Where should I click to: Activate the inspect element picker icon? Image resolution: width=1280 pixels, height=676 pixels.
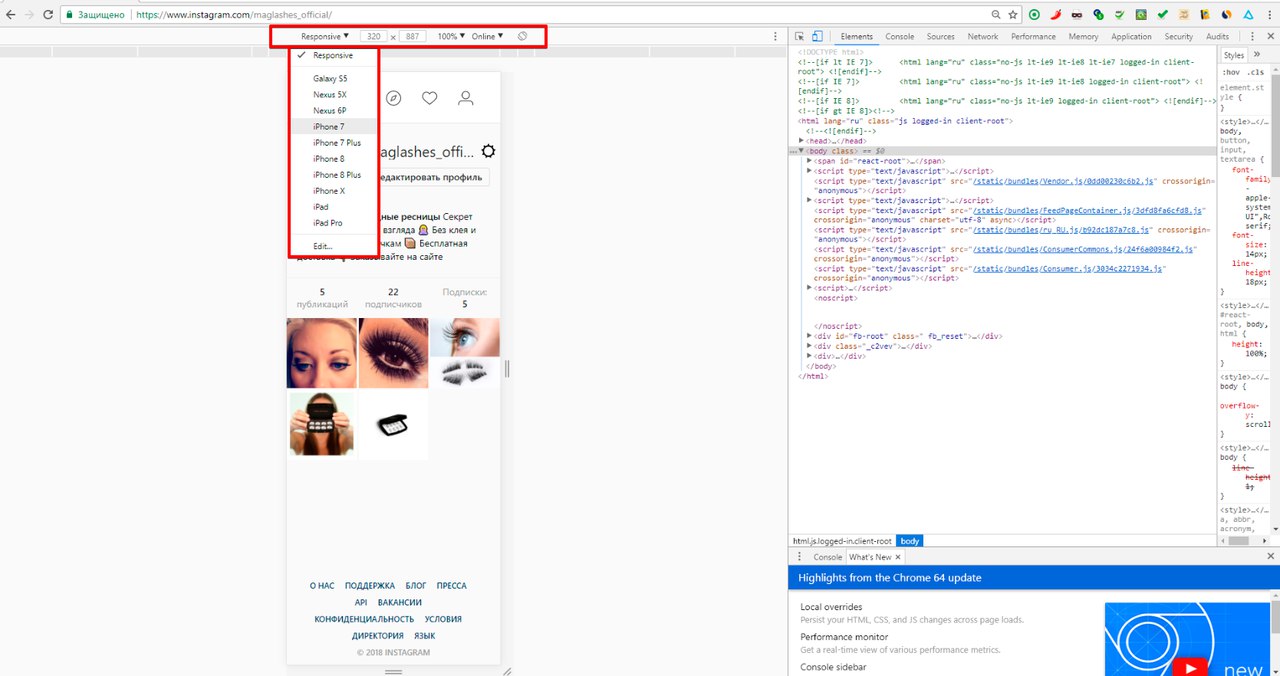(x=799, y=36)
